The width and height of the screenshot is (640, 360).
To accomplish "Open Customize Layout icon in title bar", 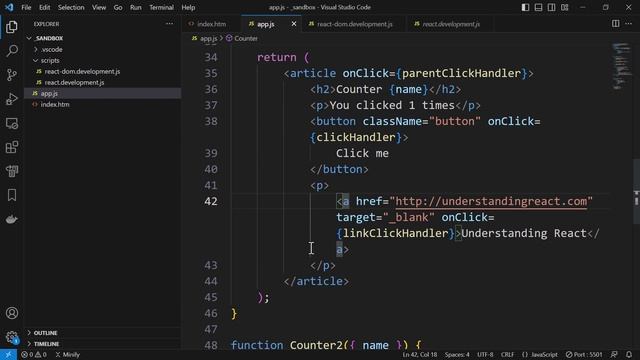I will point(564,7).
